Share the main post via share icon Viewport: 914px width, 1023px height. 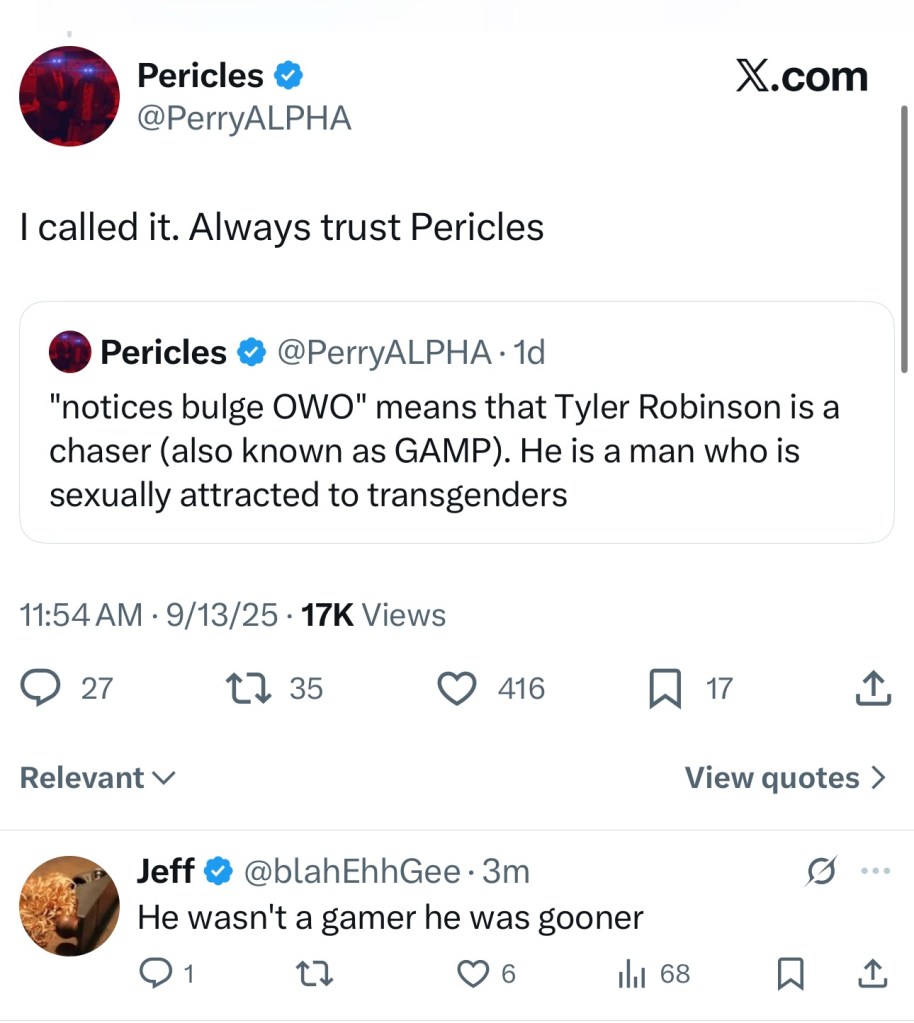tap(874, 688)
